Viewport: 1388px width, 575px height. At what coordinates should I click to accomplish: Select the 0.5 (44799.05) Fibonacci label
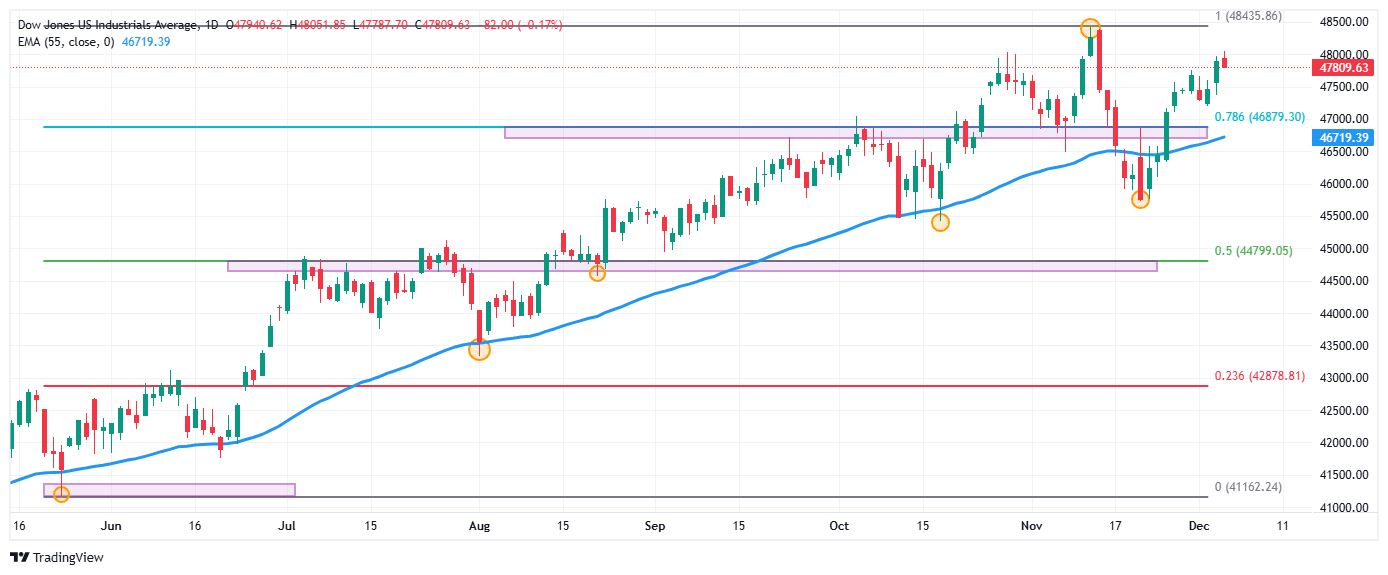1253,251
